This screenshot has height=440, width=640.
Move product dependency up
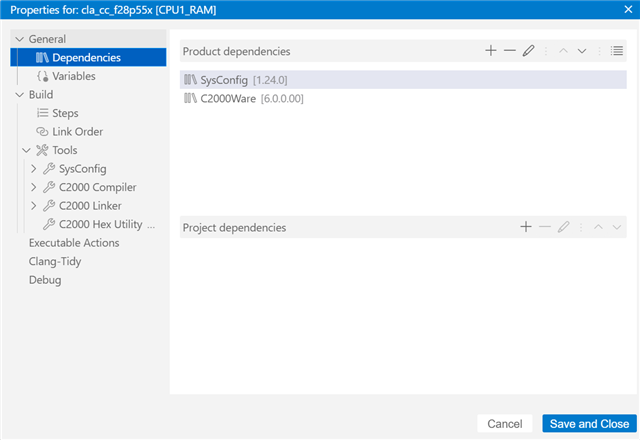[x=563, y=51]
